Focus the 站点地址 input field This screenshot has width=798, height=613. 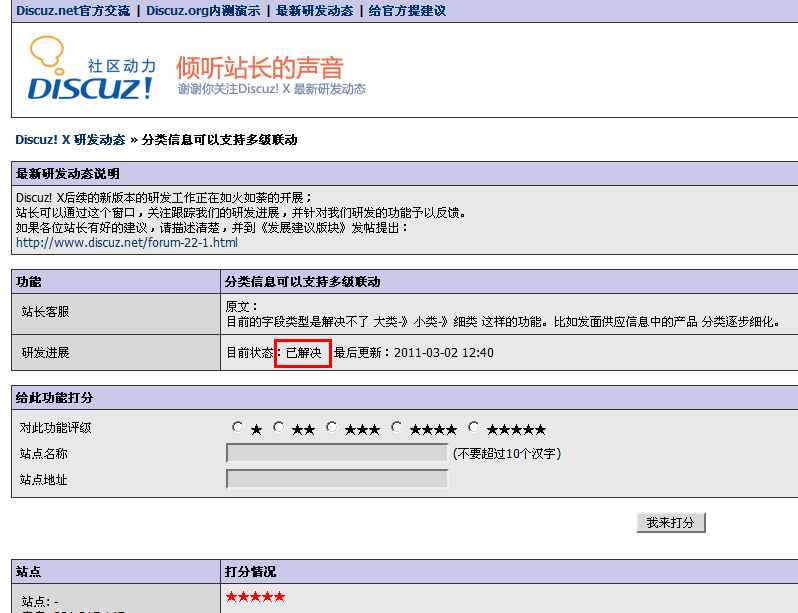tap(337, 479)
